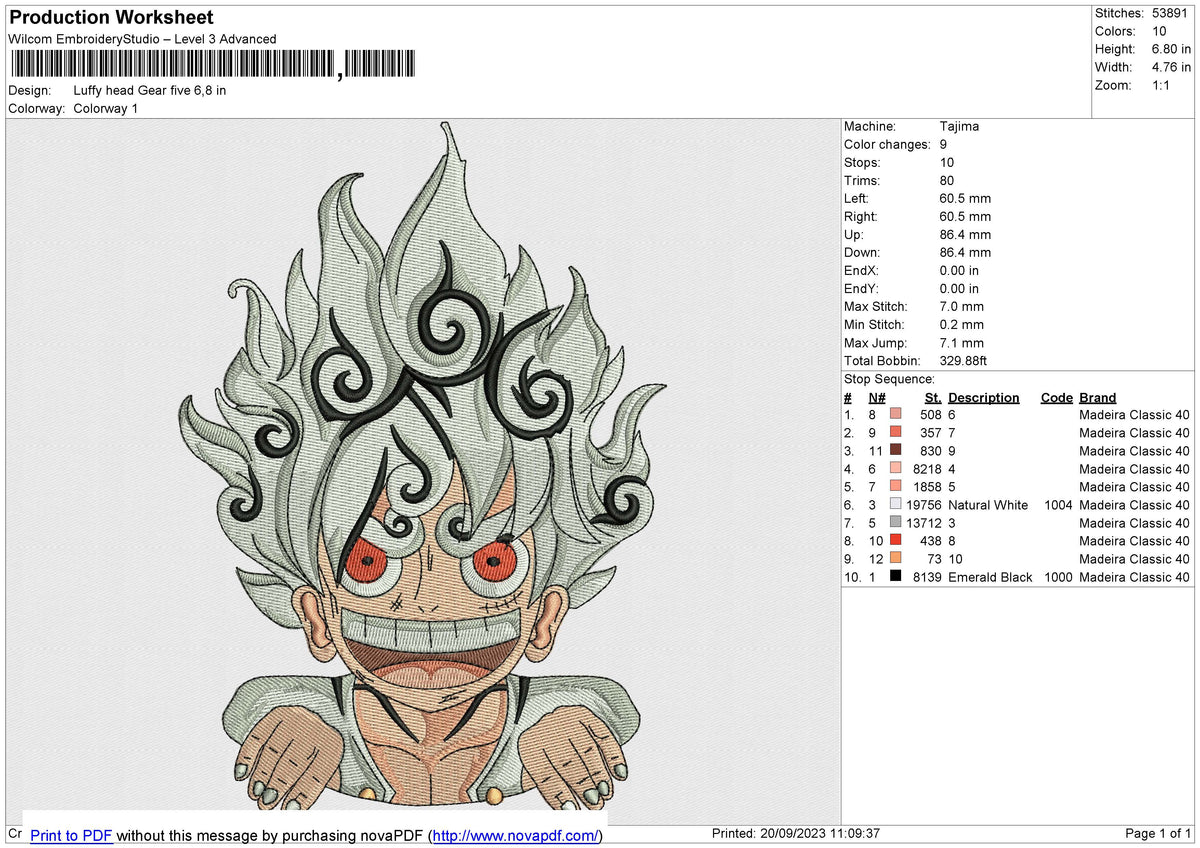Select the Height value 6.80 in
The height and width of the screenshot is (848, 1200).
(1171, 49)
